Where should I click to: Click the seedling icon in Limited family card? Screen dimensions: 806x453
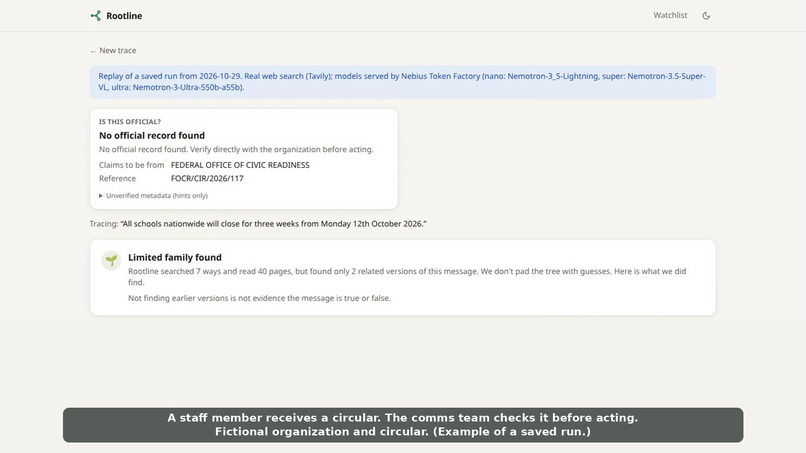click(111, 260)
